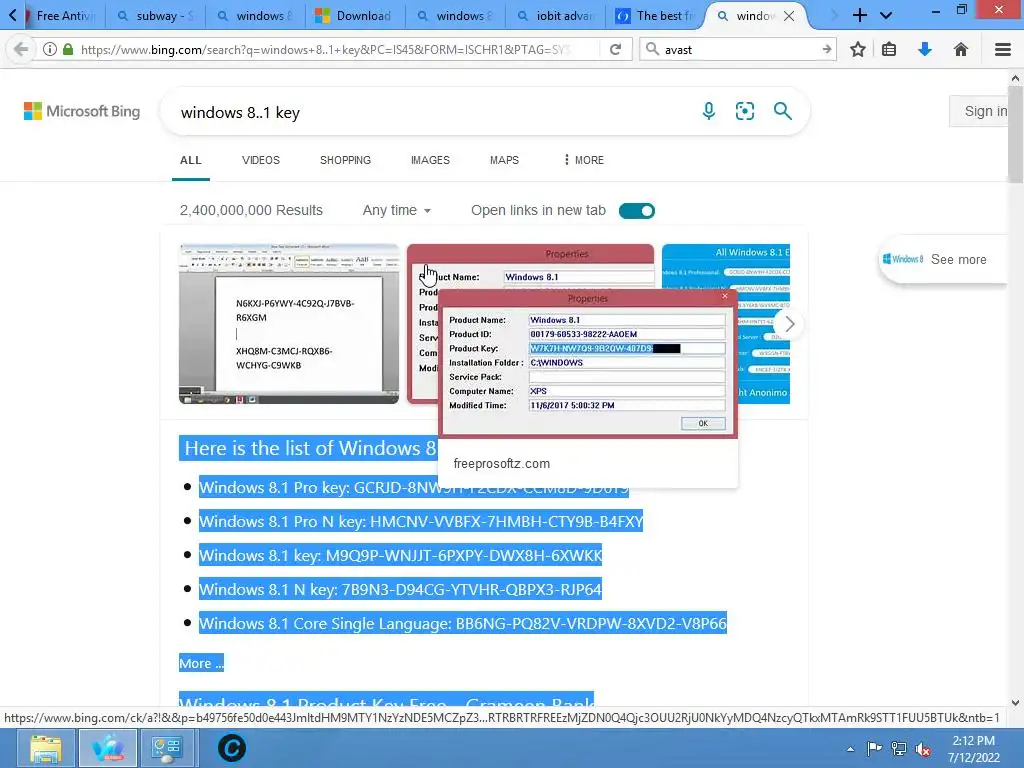Show hidden tray icons arrow
Screen dimensions: 1024x768
click(x=850, y=749)
